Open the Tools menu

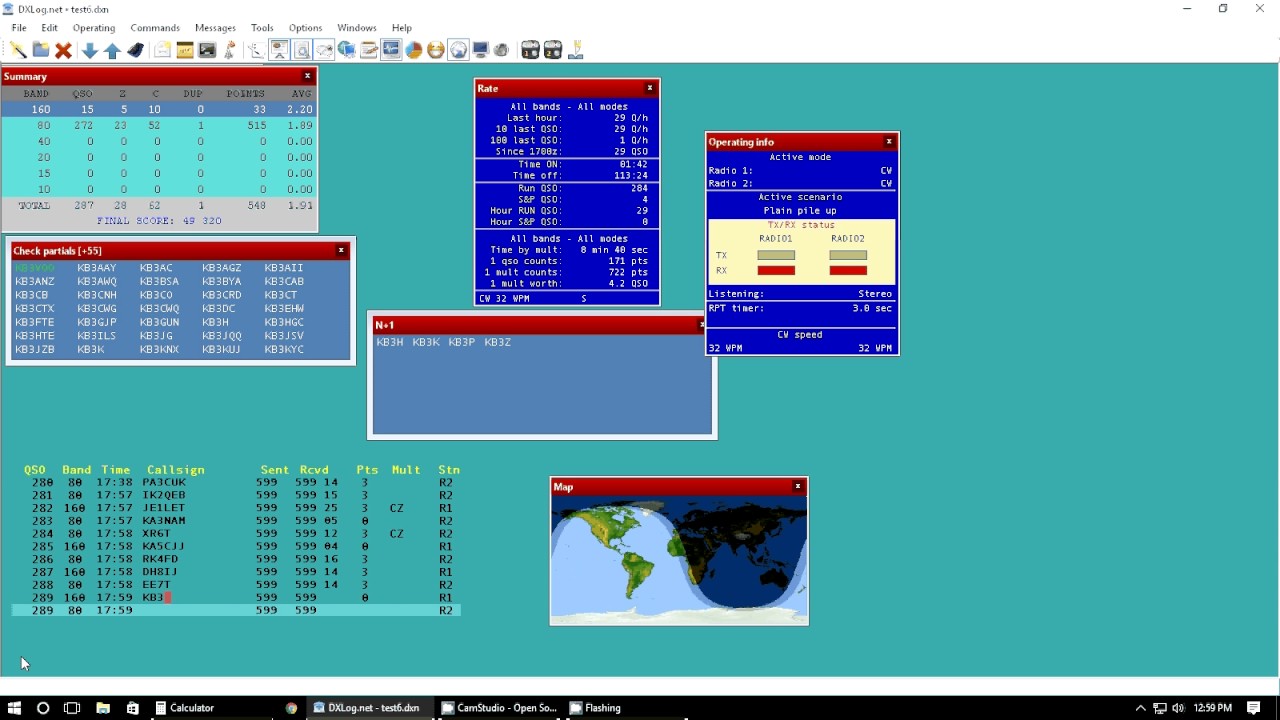(x=262, y=28)
